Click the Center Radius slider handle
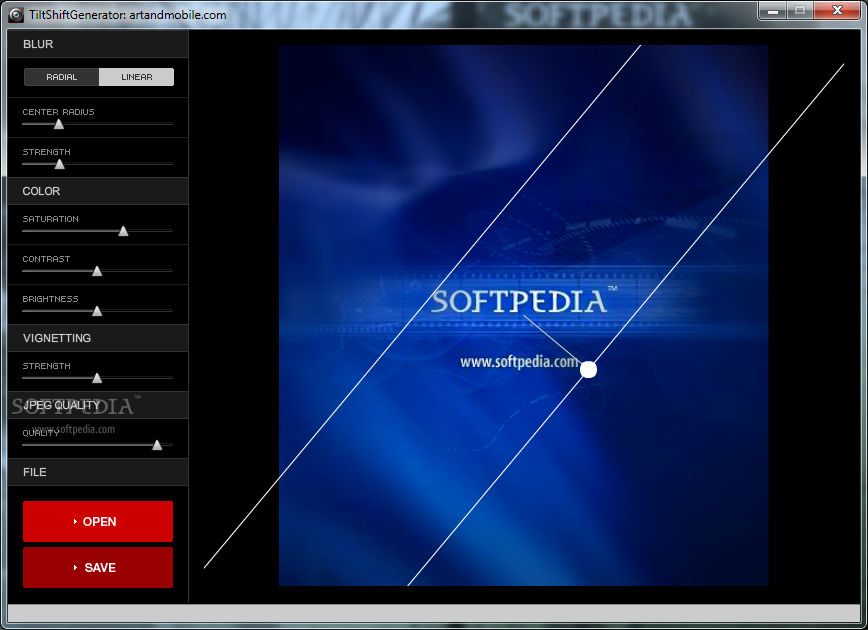Image resolution: width=868 pixels, height=630 pixels. coord(59,124)
